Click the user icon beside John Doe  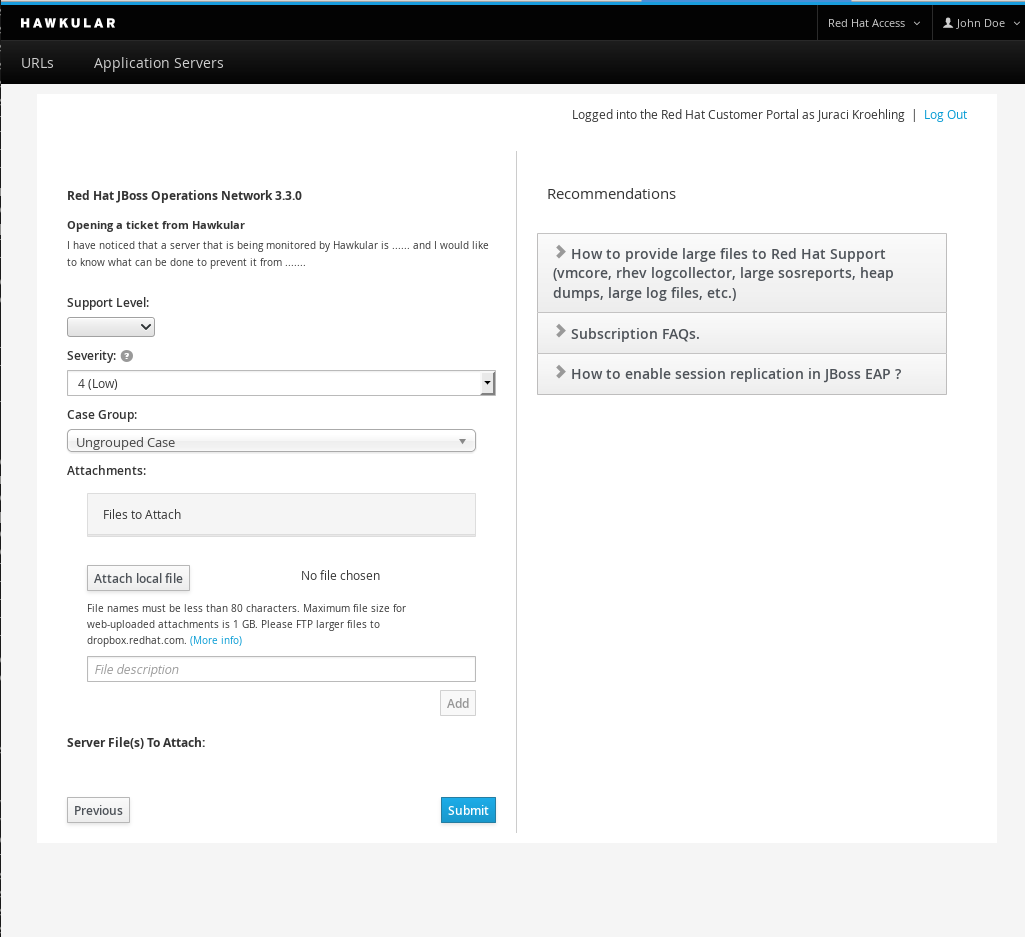[947, 23]
